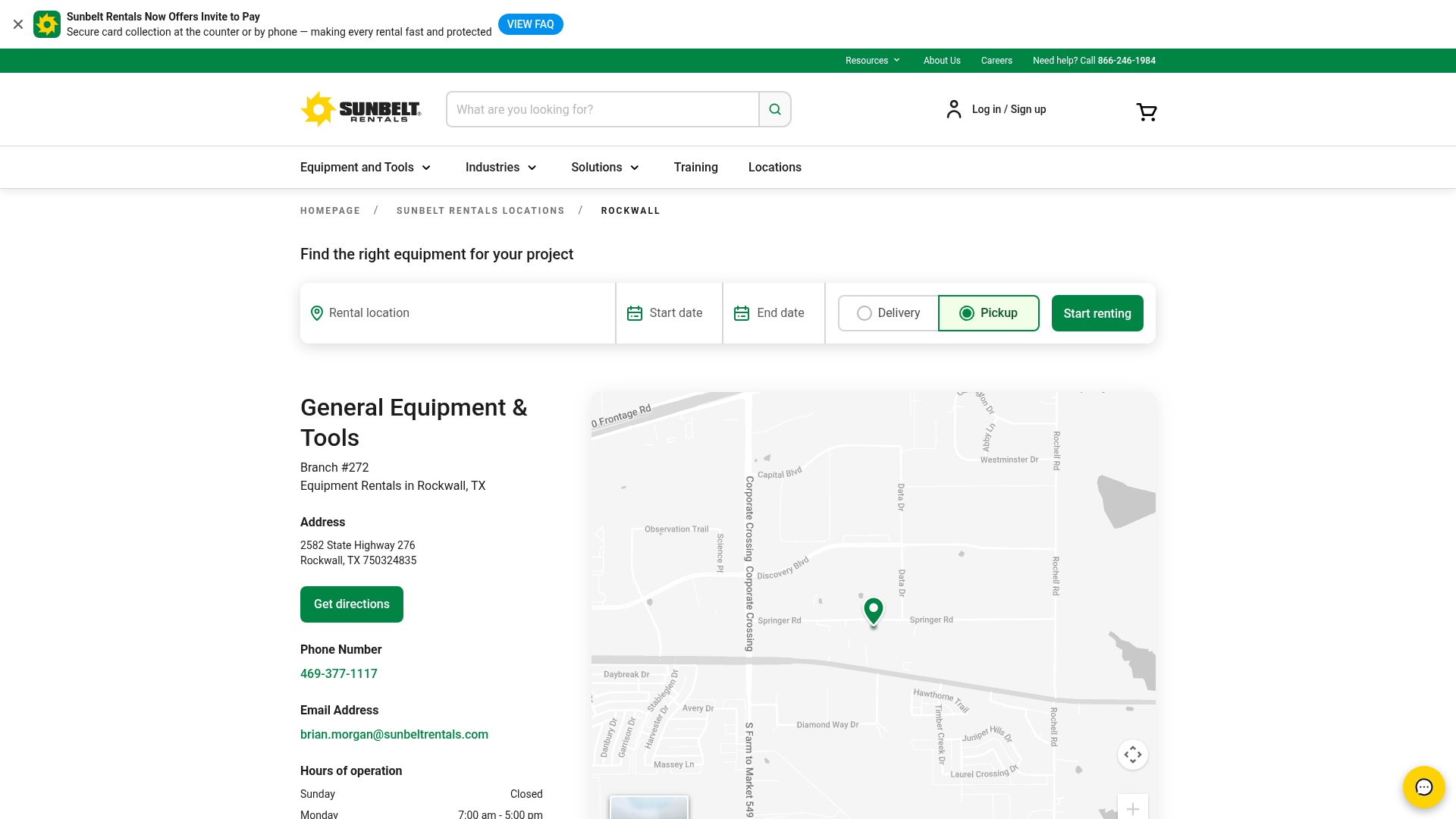The height and width of the screenshot is (819, 1456).
Task: Select the Start date calendar icon
Action: tap(635, 312)
